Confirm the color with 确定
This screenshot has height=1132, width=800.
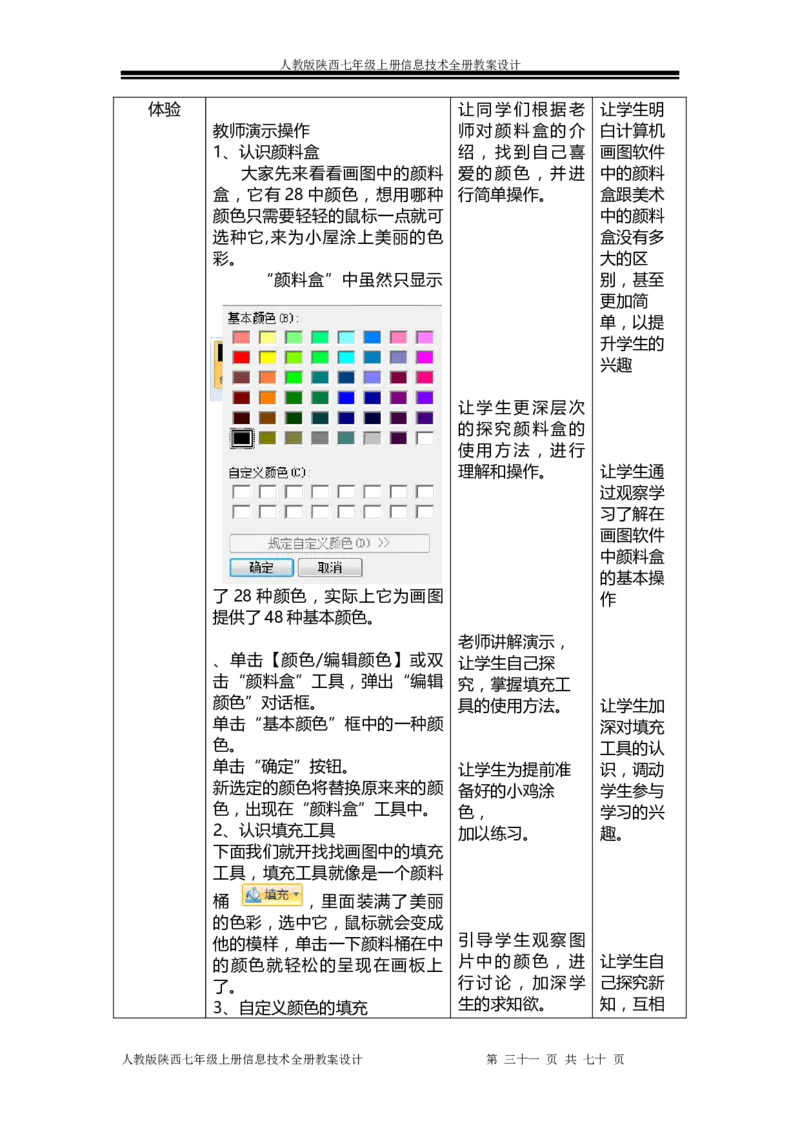(261, 567)
